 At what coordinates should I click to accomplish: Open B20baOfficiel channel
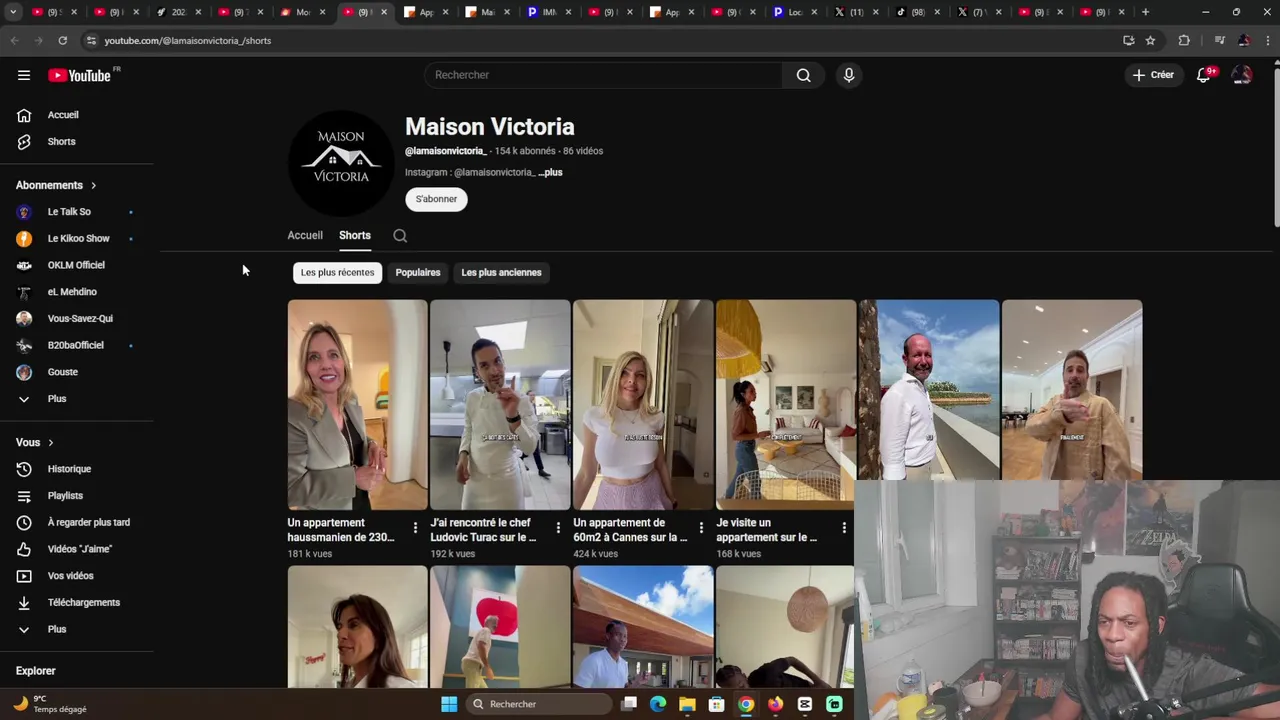click(77, 345)
